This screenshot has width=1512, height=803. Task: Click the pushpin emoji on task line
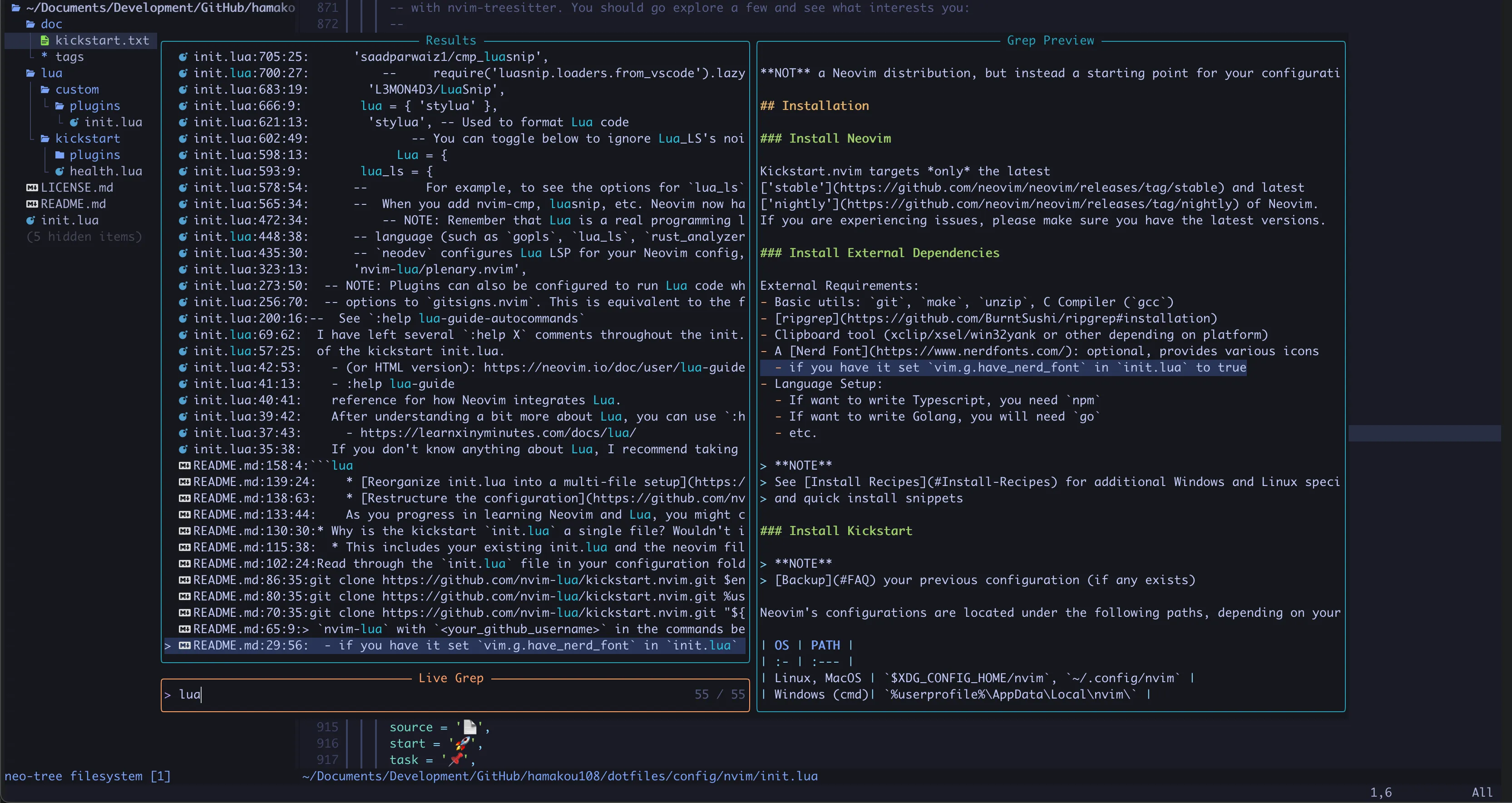click(x=456, y=759)
